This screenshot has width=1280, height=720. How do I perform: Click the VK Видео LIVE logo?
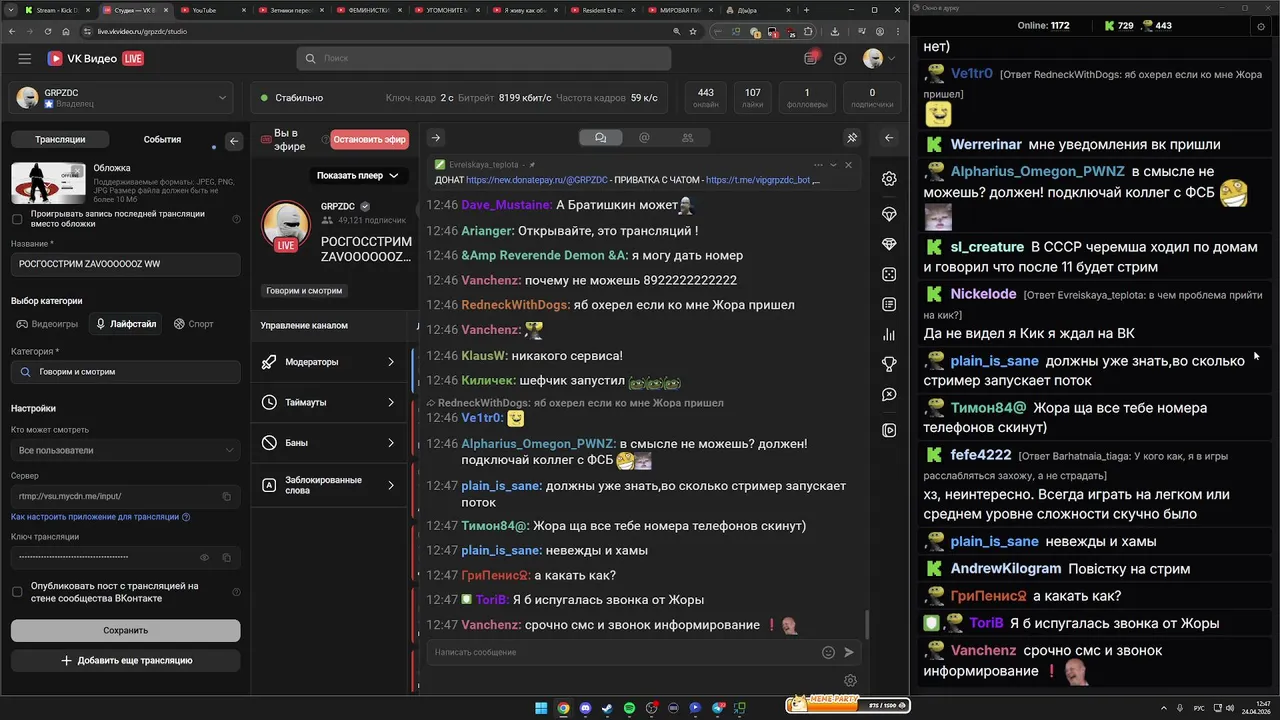[x=95, y=59]
